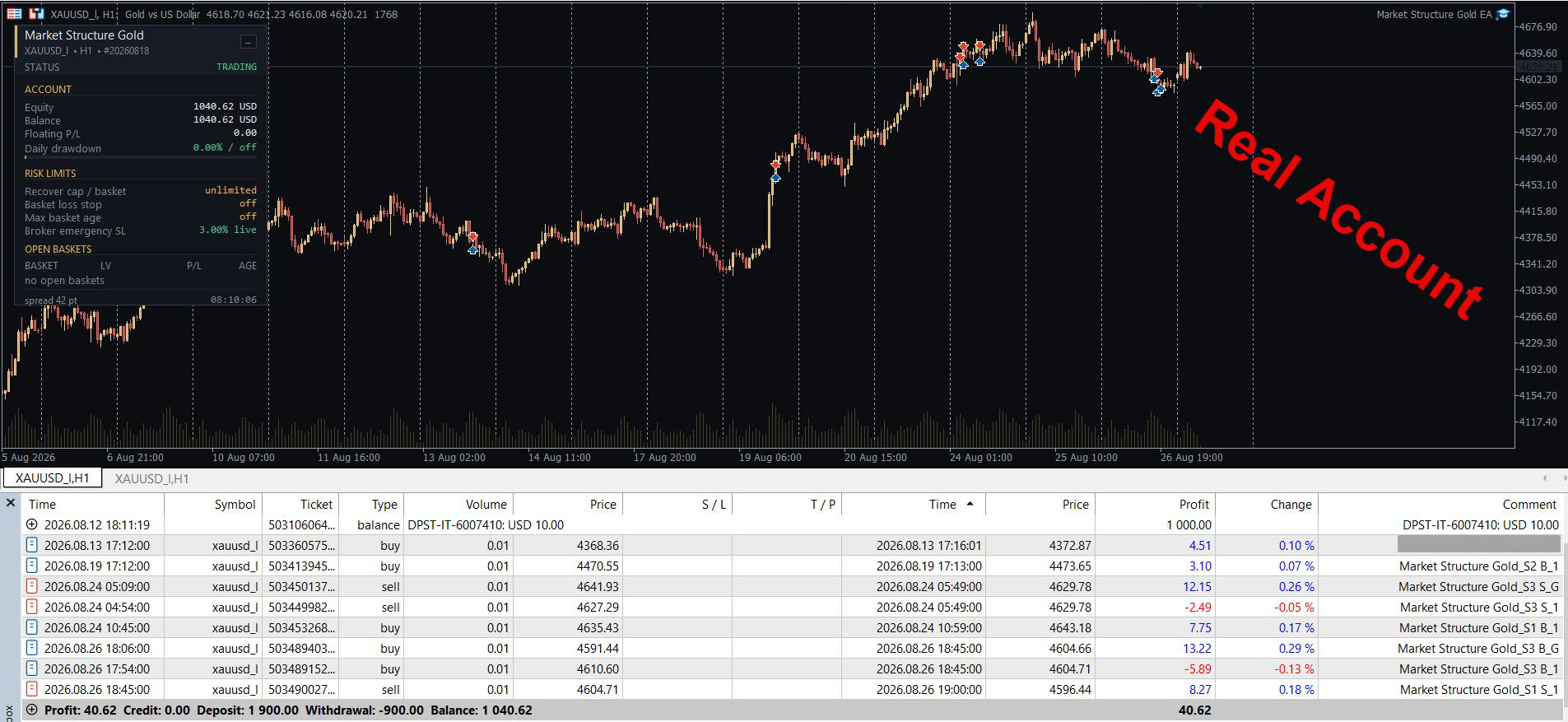1568x722 pixels.
Task: Collapse the Market Structure Gold panel
Action: pyautogui.click(x=248, y=42)
